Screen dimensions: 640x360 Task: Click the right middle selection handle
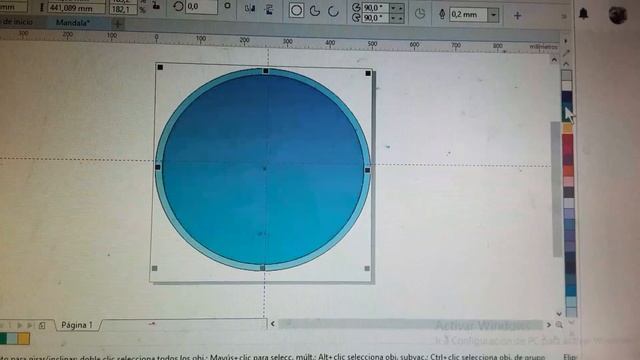367,170
